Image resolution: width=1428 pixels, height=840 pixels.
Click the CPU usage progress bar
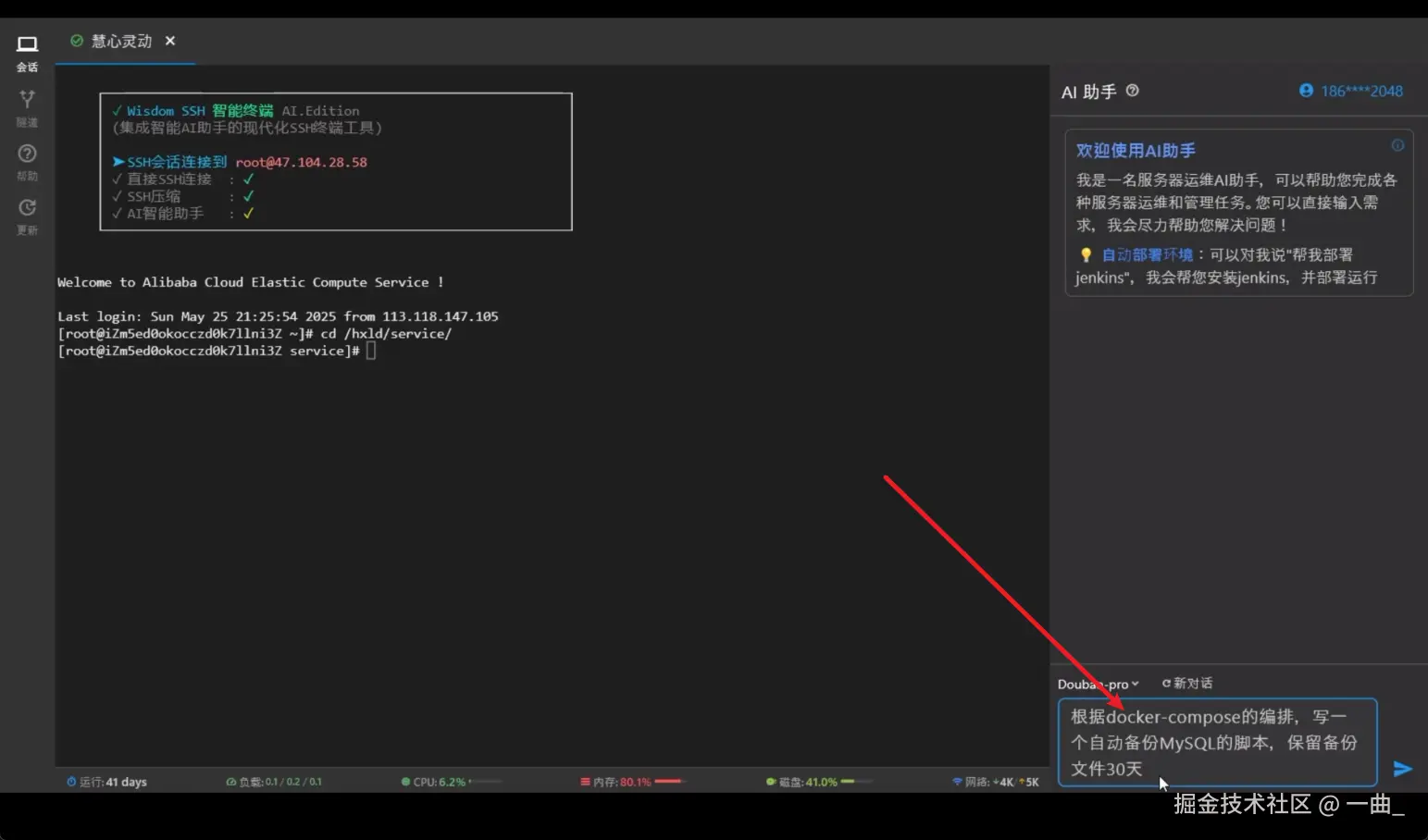[486, 782]
